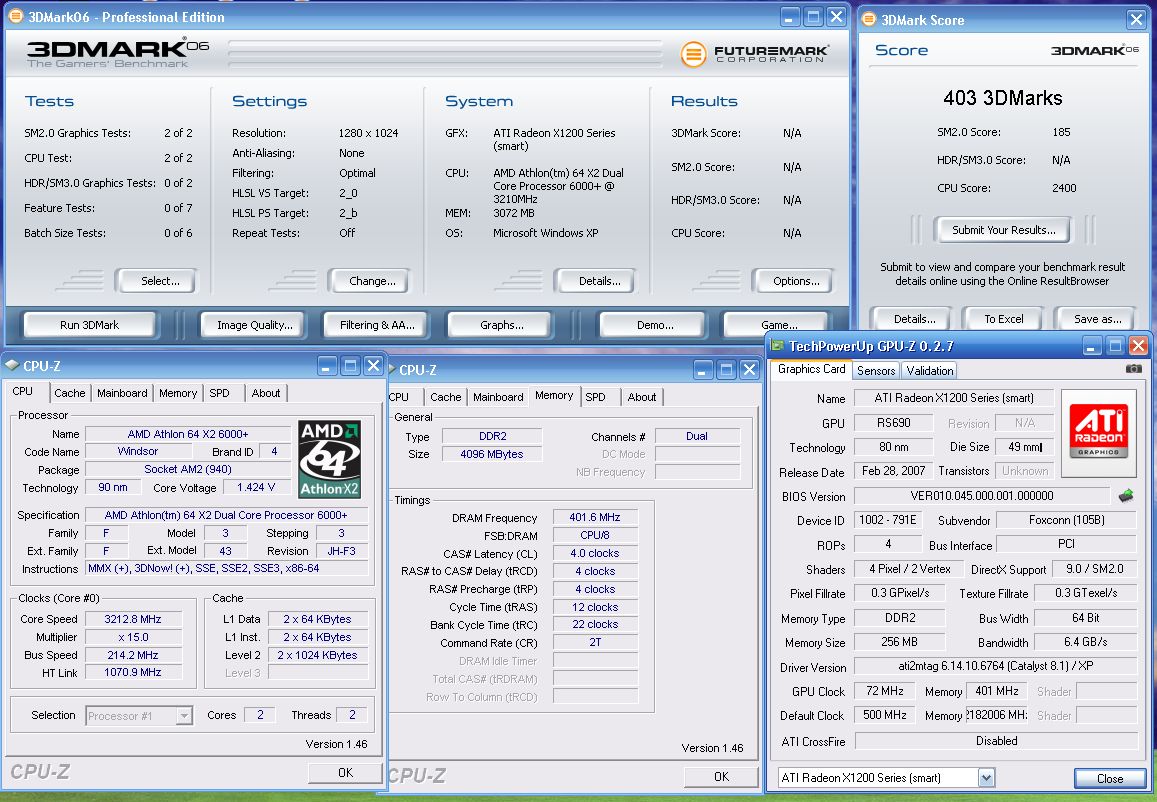1157x802 pixels.
Task: Click the Driver Version field in GPU-Z
Action: pos(995,666)
